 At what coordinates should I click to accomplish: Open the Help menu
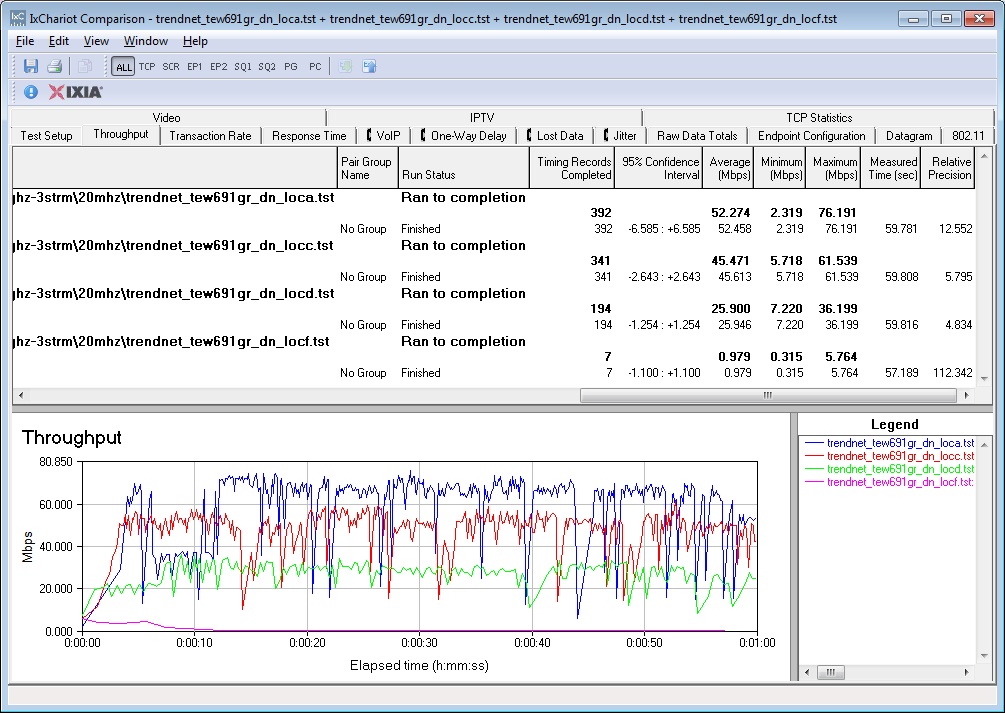(x=195, y=41)
